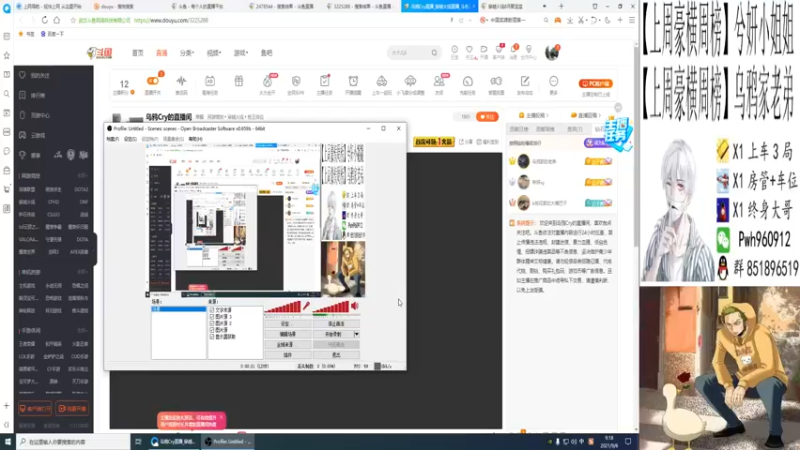Open the heart follow icon in header

point(469,50)
